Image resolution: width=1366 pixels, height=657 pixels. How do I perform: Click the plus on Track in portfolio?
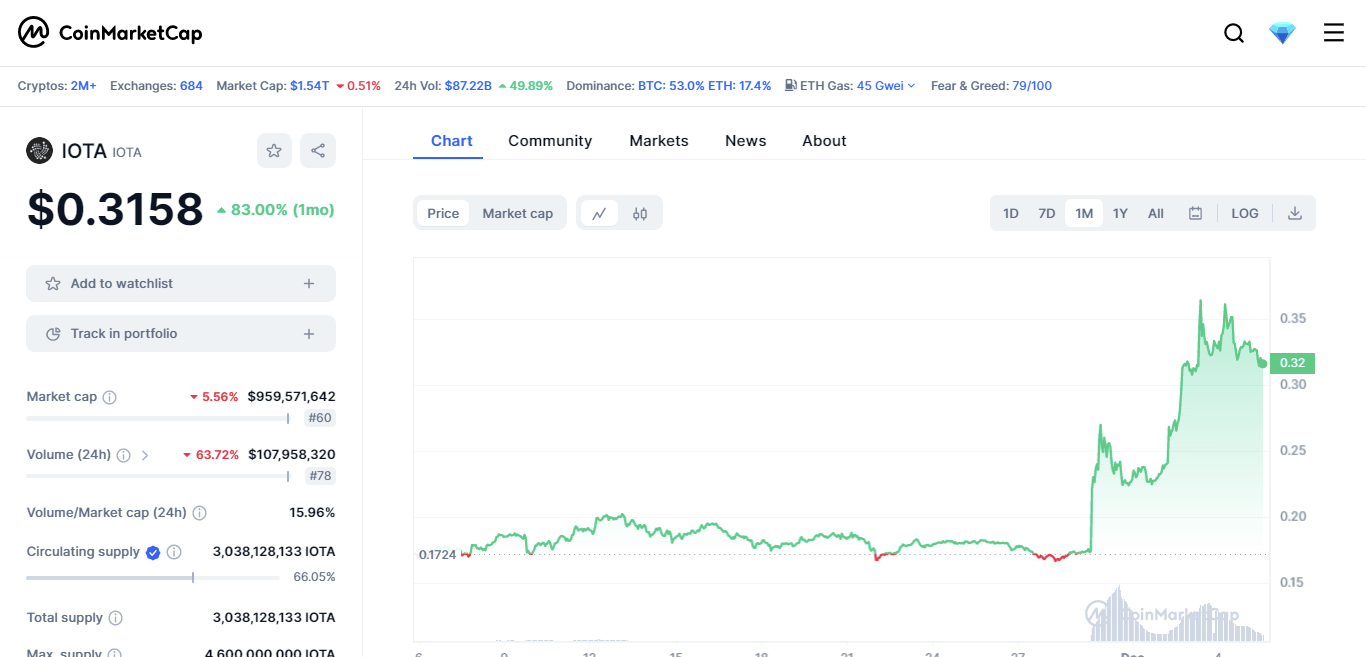click(309, 334)
